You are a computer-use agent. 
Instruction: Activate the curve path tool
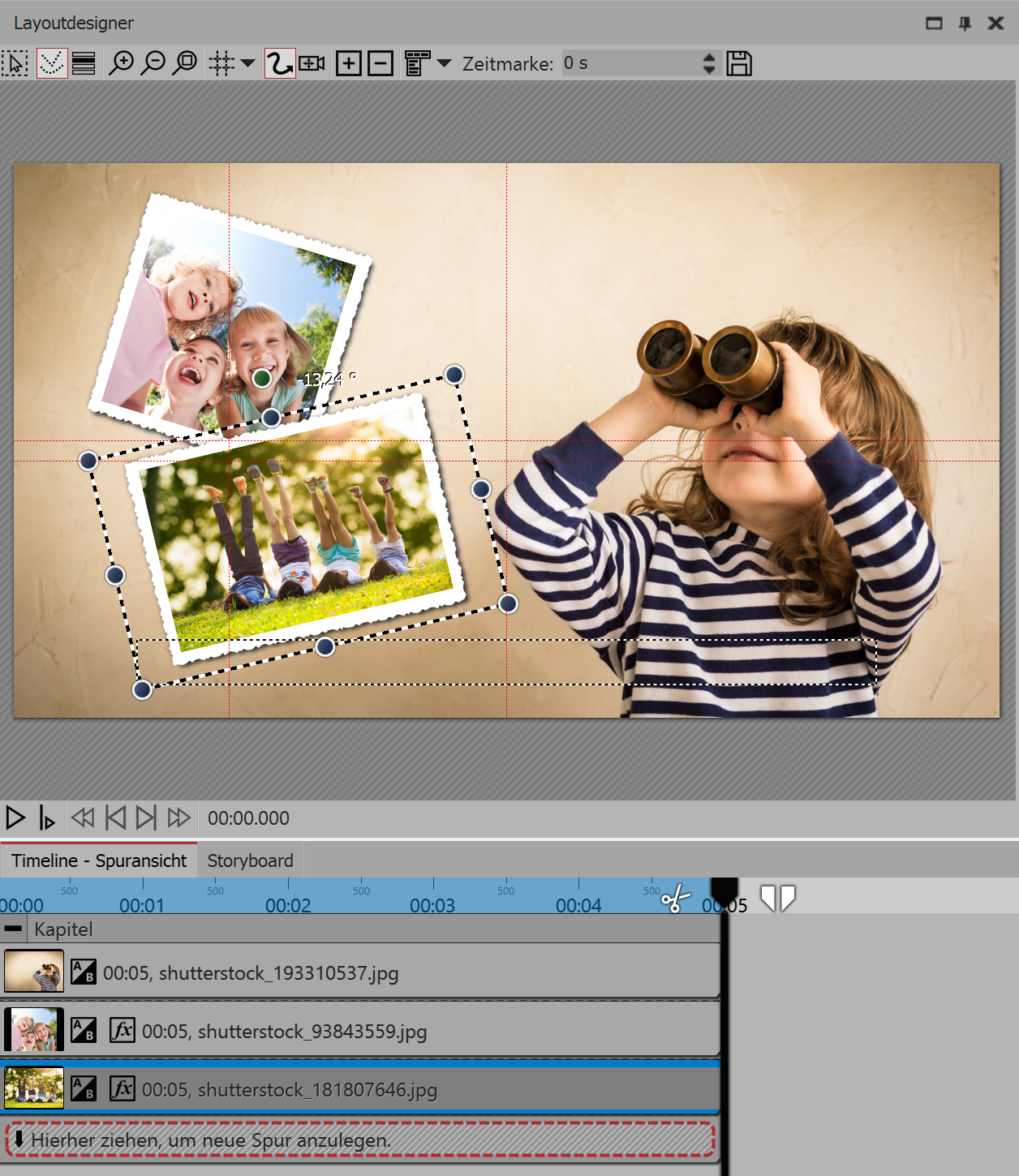(279, 62)
